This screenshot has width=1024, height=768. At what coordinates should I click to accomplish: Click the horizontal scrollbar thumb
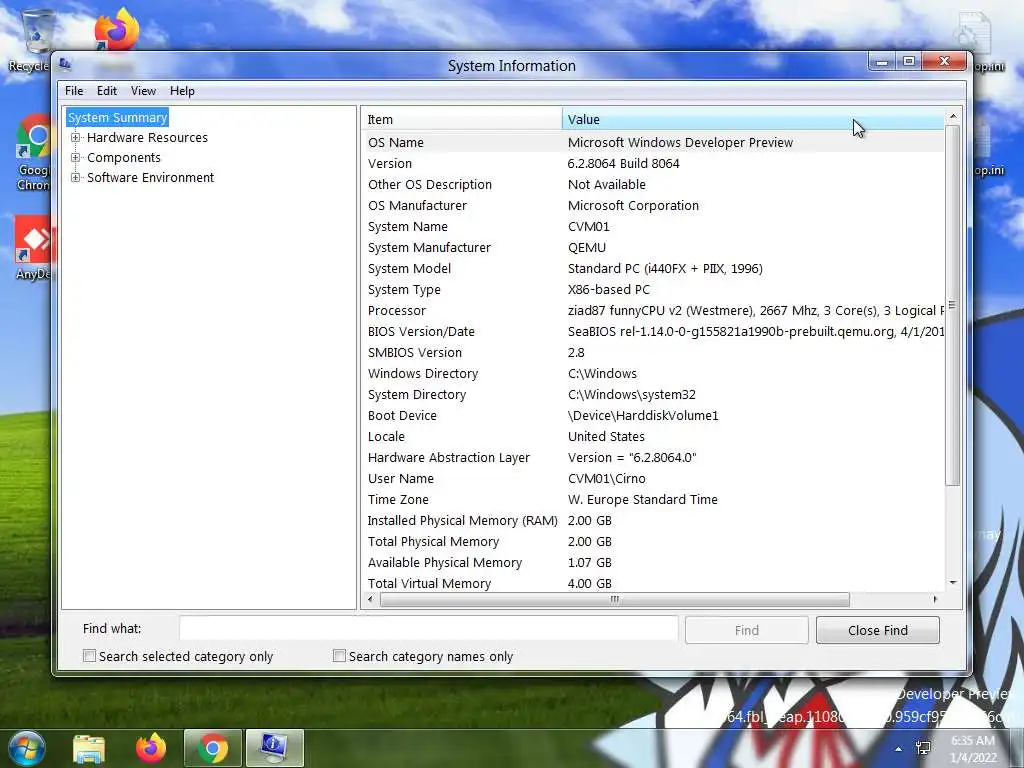coord(615,599)
